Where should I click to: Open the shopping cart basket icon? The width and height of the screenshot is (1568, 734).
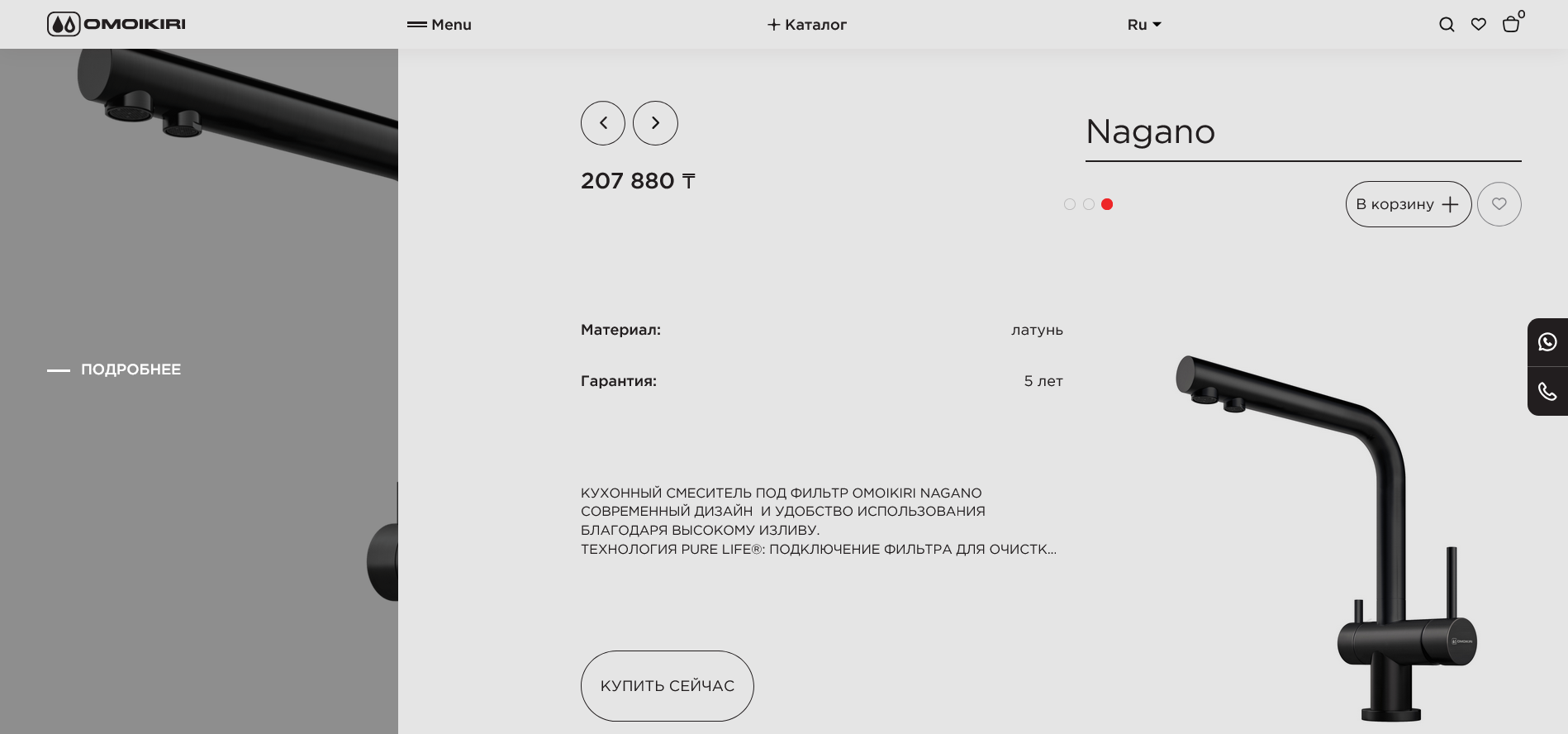click(x=1512, y=23)
